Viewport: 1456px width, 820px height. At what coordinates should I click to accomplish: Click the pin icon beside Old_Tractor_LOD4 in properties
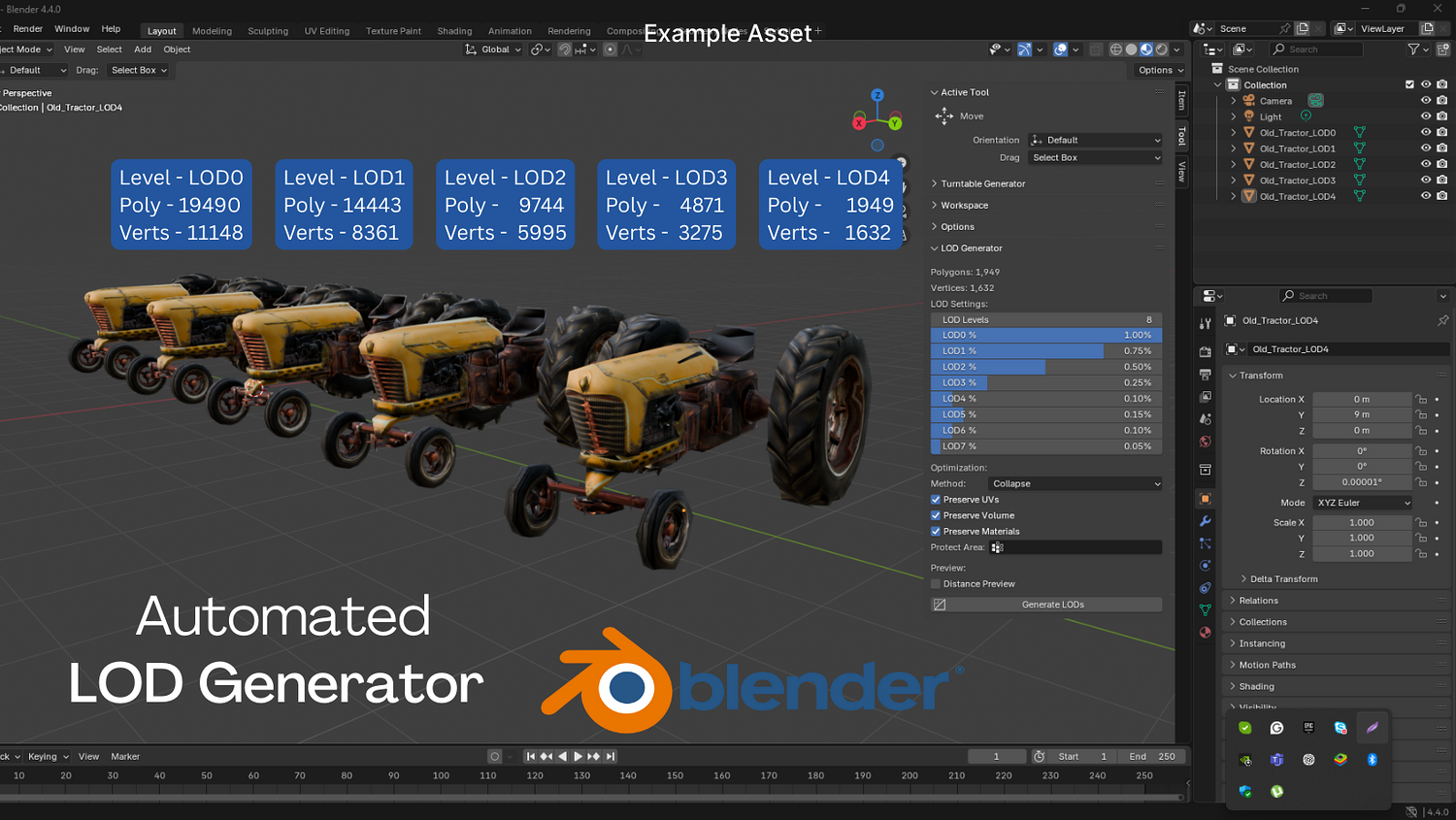tap(1442, 320)
